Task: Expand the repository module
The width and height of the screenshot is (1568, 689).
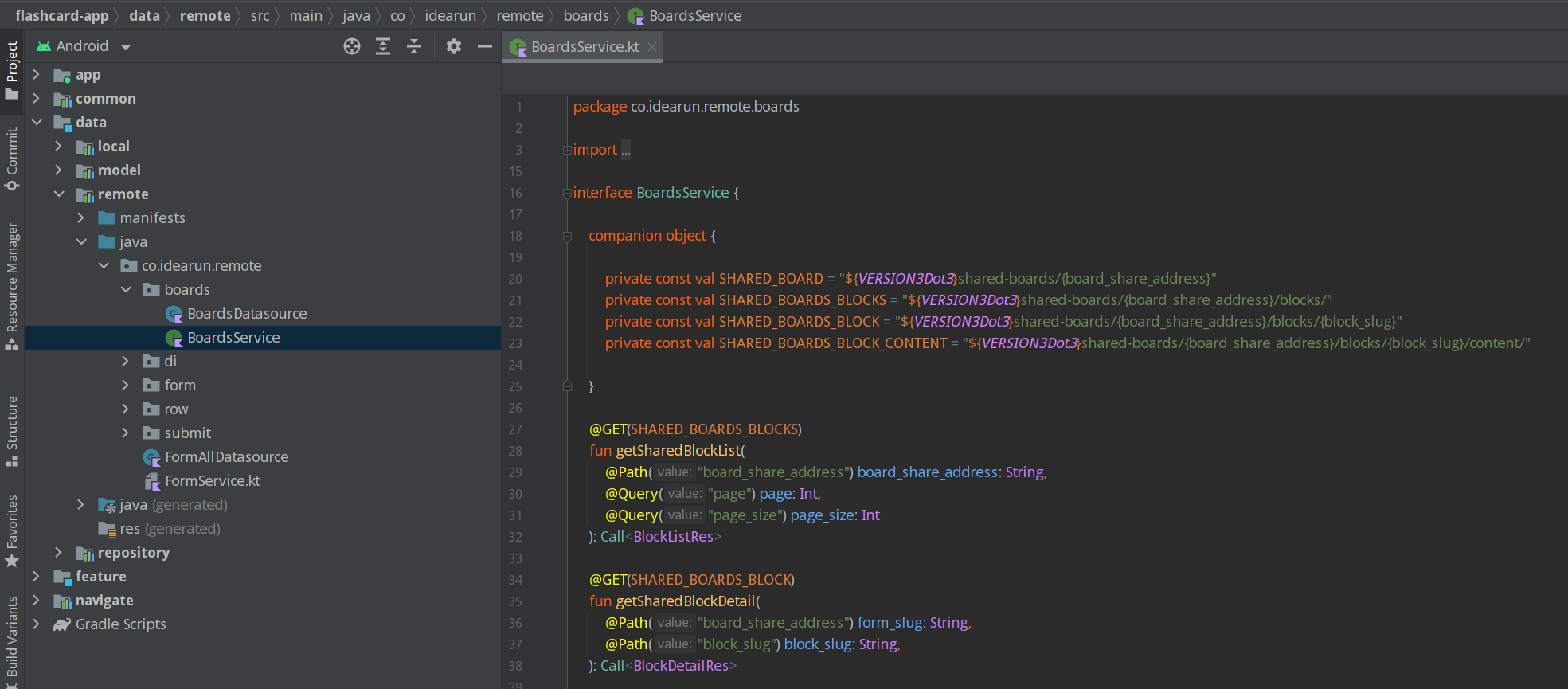Action: click(x=58, y=553)
